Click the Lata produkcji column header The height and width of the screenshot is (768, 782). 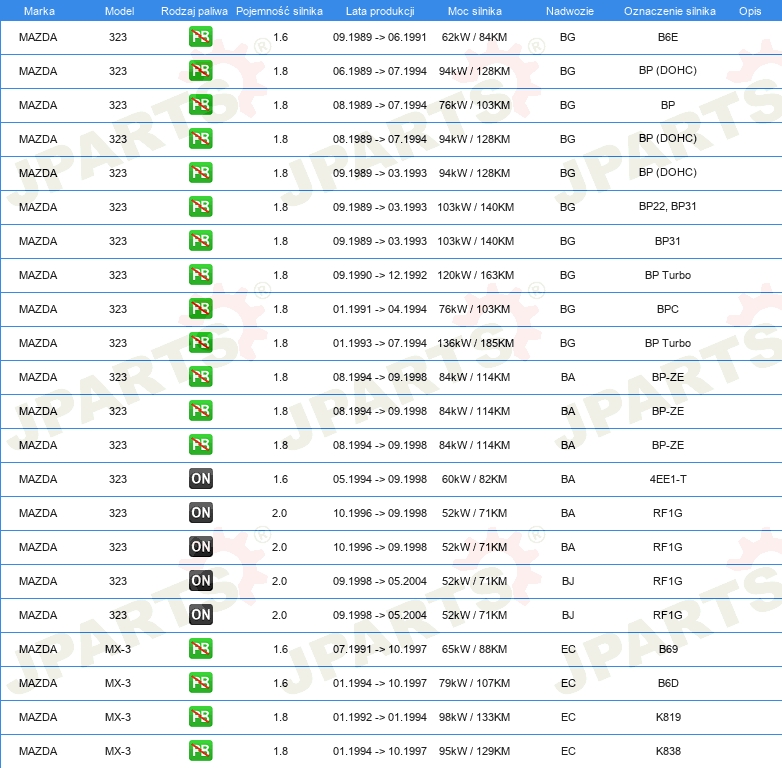380,11
